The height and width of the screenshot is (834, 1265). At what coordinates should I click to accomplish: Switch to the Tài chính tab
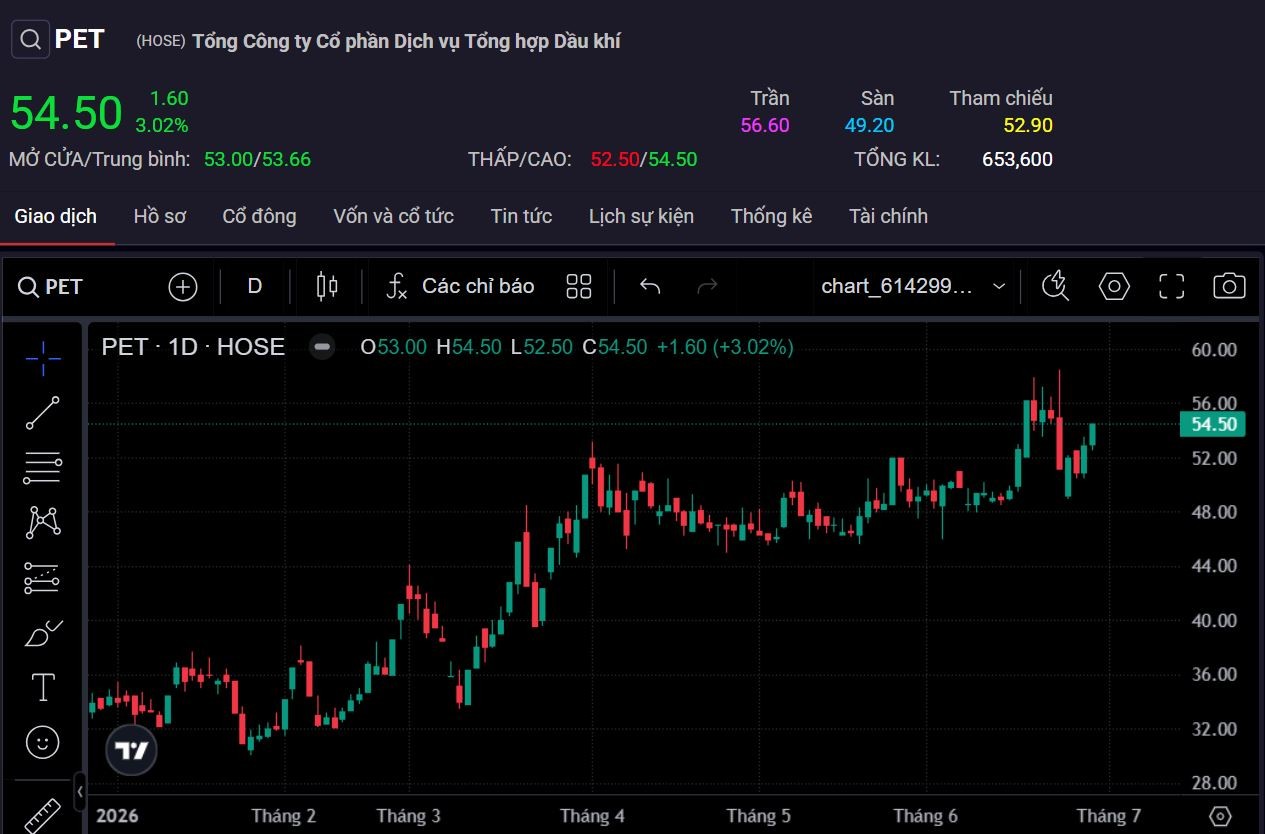pyautogui.click(x=888, y=216)
